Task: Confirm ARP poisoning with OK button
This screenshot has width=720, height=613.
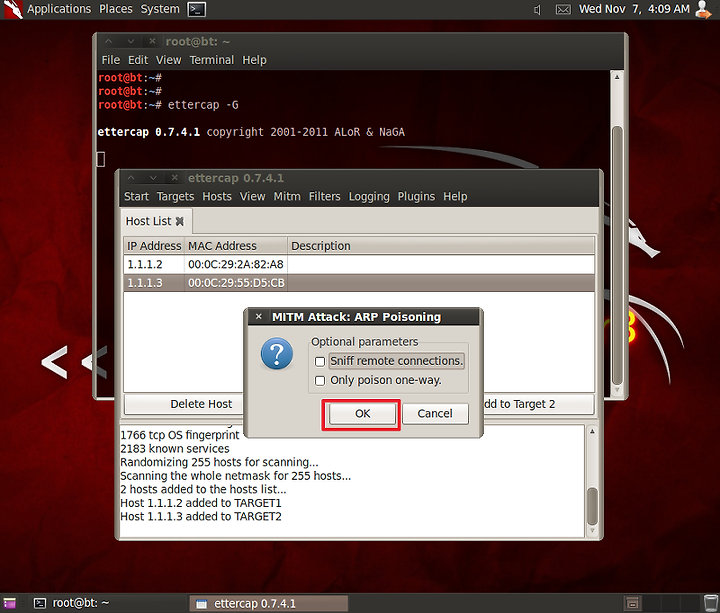Action: pos(362,414)
